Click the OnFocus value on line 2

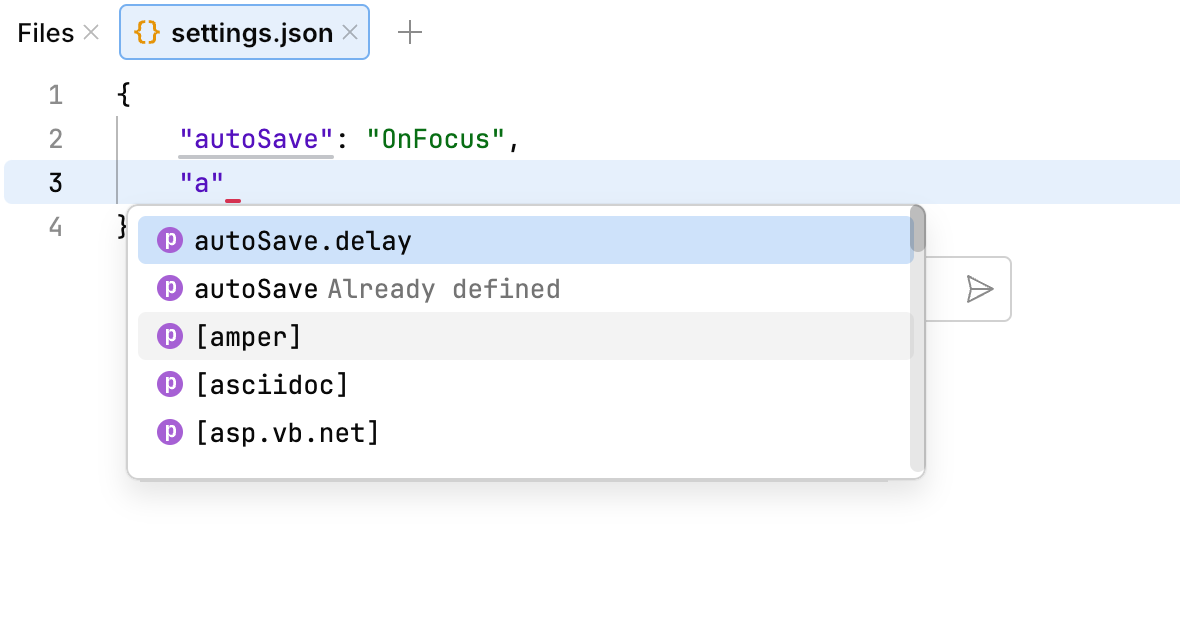[439, 139]
